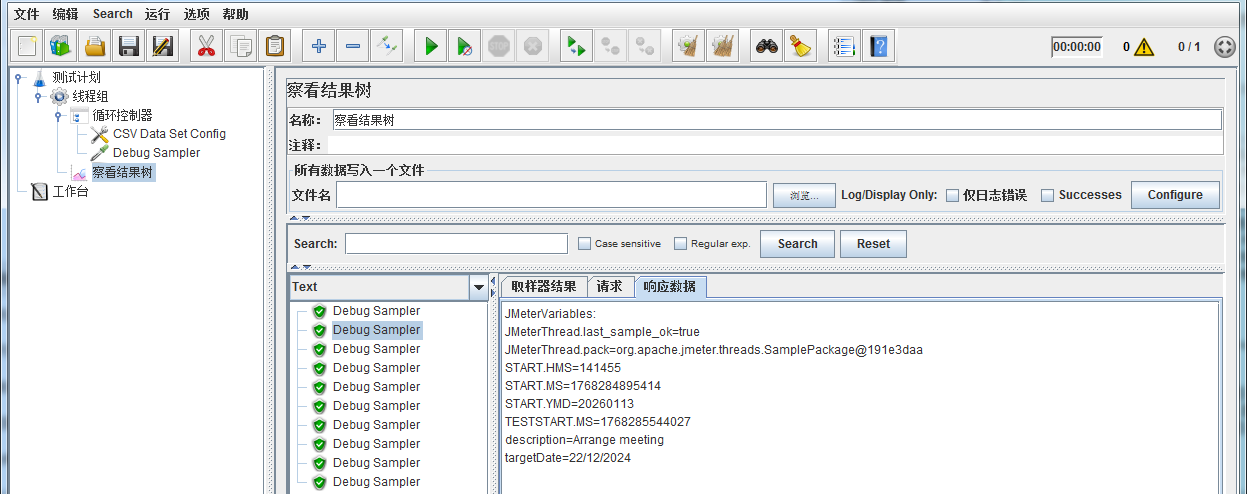Click the Open folder icon

coord(95,46)
